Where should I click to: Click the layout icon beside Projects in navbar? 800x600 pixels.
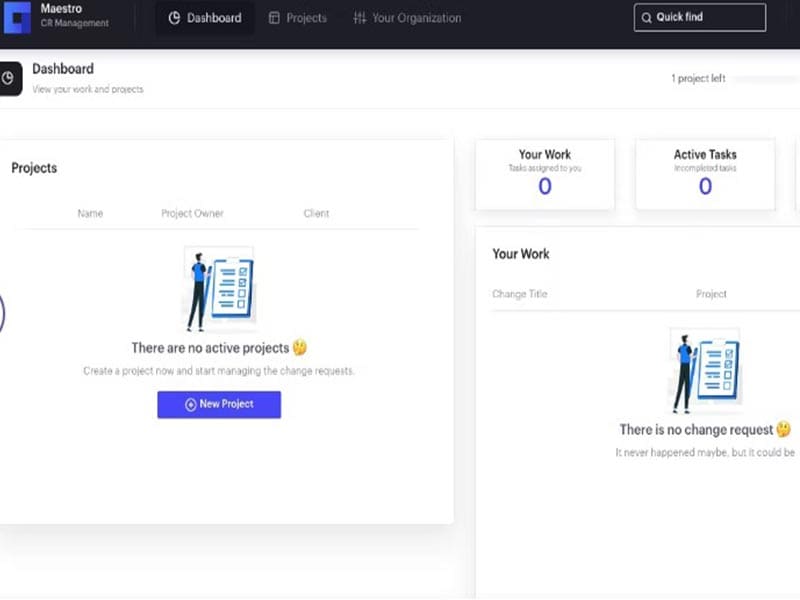(274, 18)
